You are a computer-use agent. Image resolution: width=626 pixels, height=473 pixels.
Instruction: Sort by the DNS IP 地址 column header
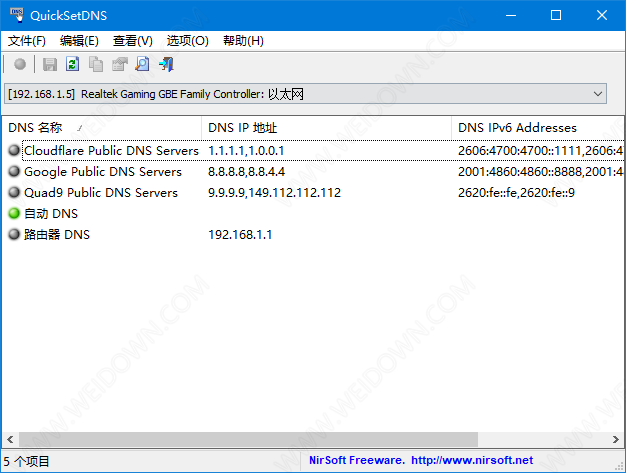coord(327,128)
